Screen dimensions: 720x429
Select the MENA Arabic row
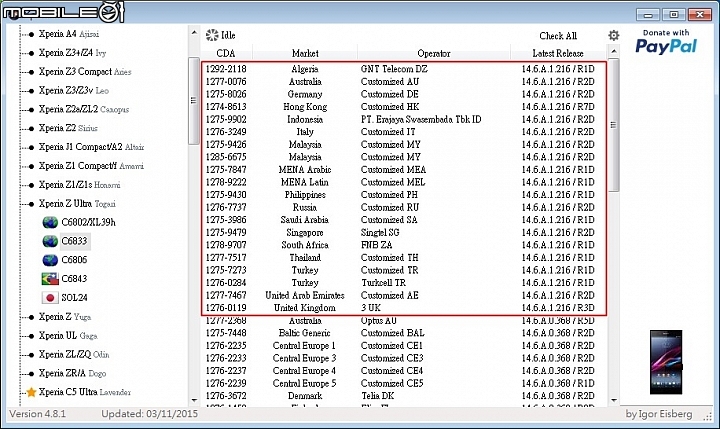[404, 169]
